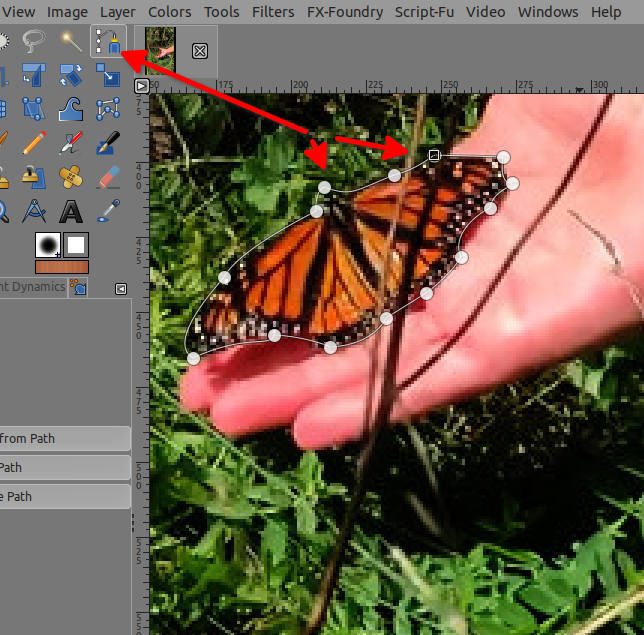Close the butterfly image tab
The image size is (644, 635).
click(200, 51)
